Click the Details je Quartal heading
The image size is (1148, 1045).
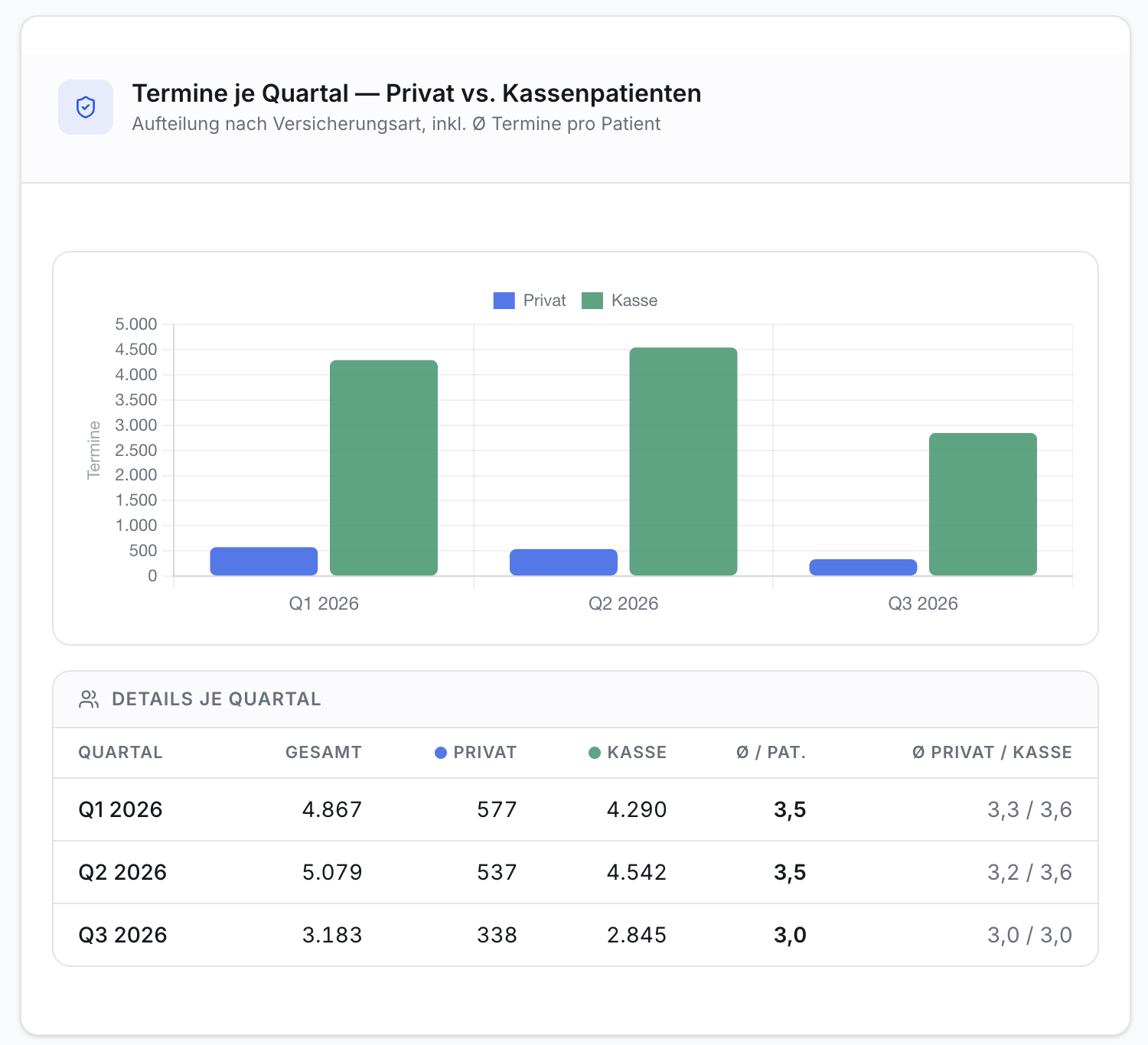[217, 699]
